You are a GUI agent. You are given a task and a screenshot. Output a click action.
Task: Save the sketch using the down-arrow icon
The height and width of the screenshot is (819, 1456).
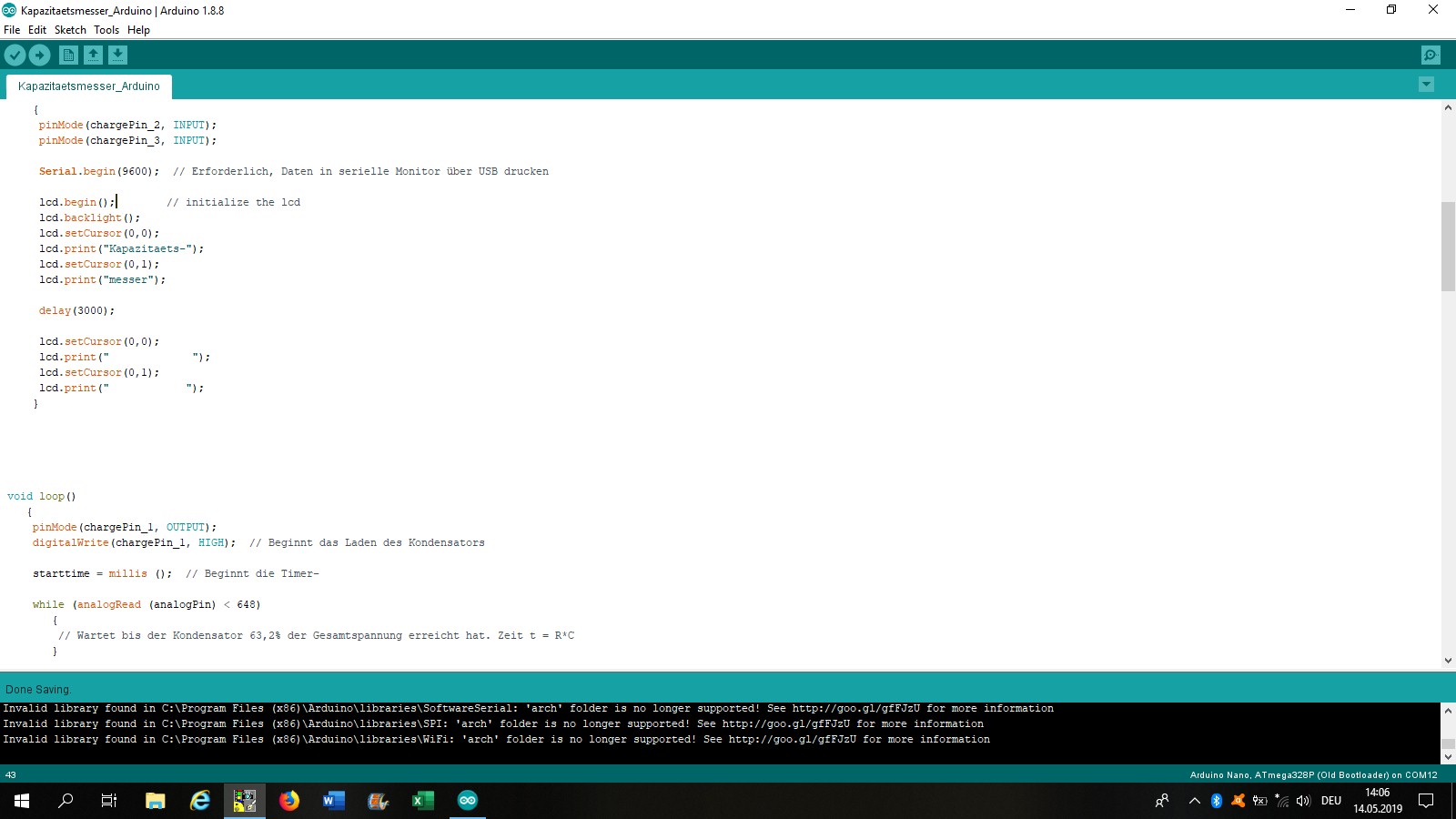(x=117, y=56)
